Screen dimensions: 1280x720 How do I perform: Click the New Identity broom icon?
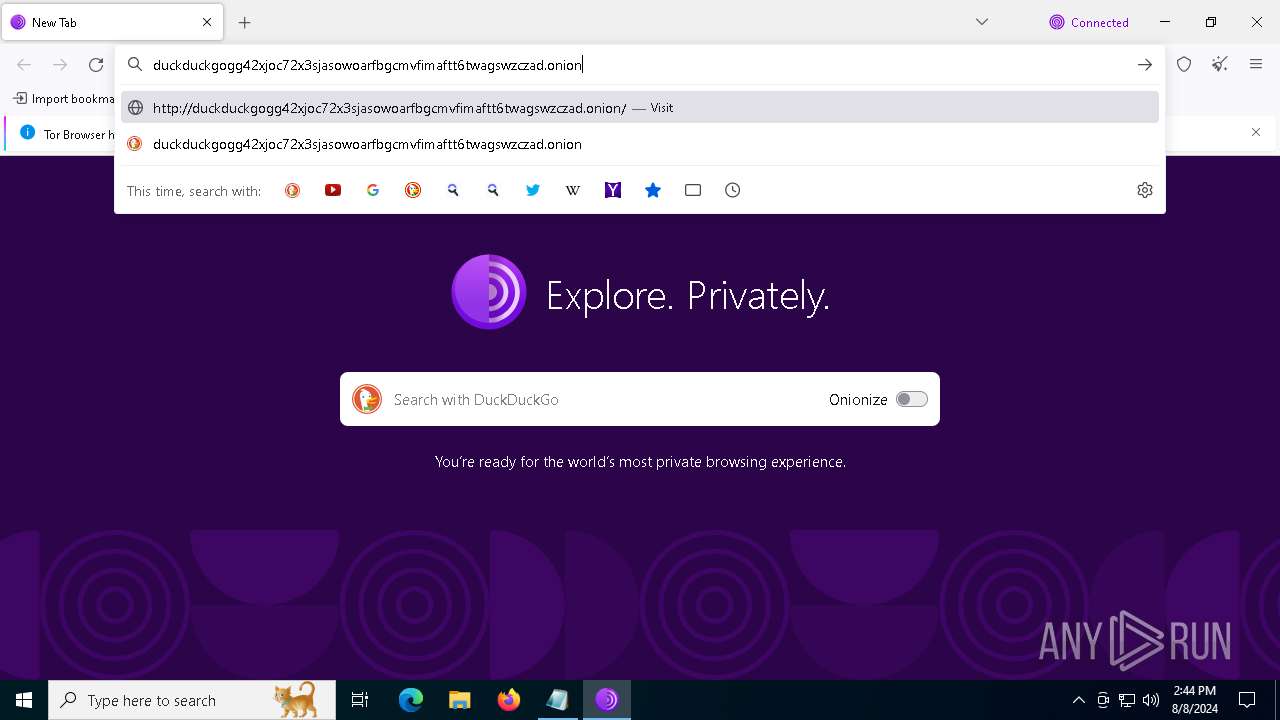pyautogui.click(x=1220, y=65)
